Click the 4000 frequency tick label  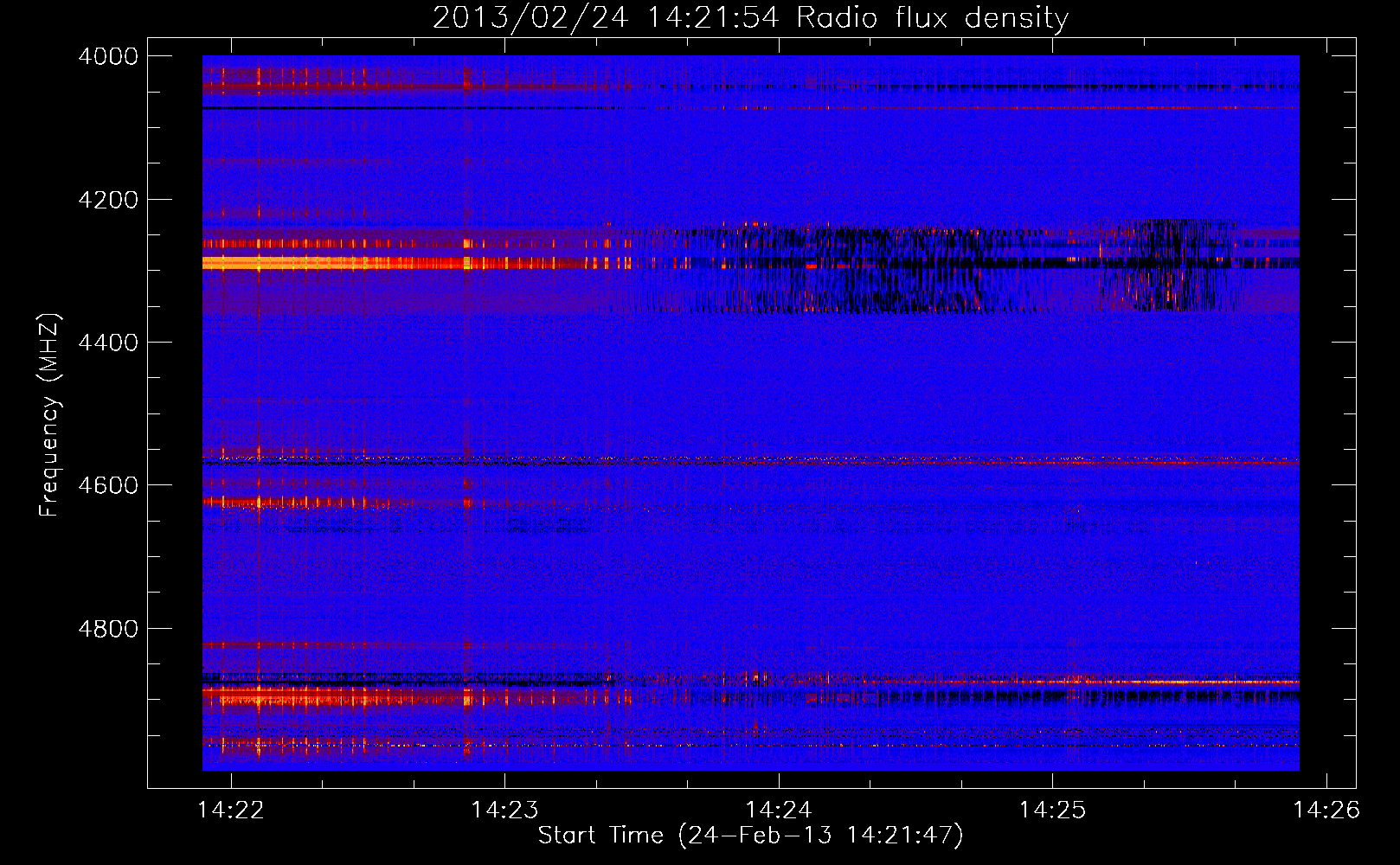pos(108,56)
